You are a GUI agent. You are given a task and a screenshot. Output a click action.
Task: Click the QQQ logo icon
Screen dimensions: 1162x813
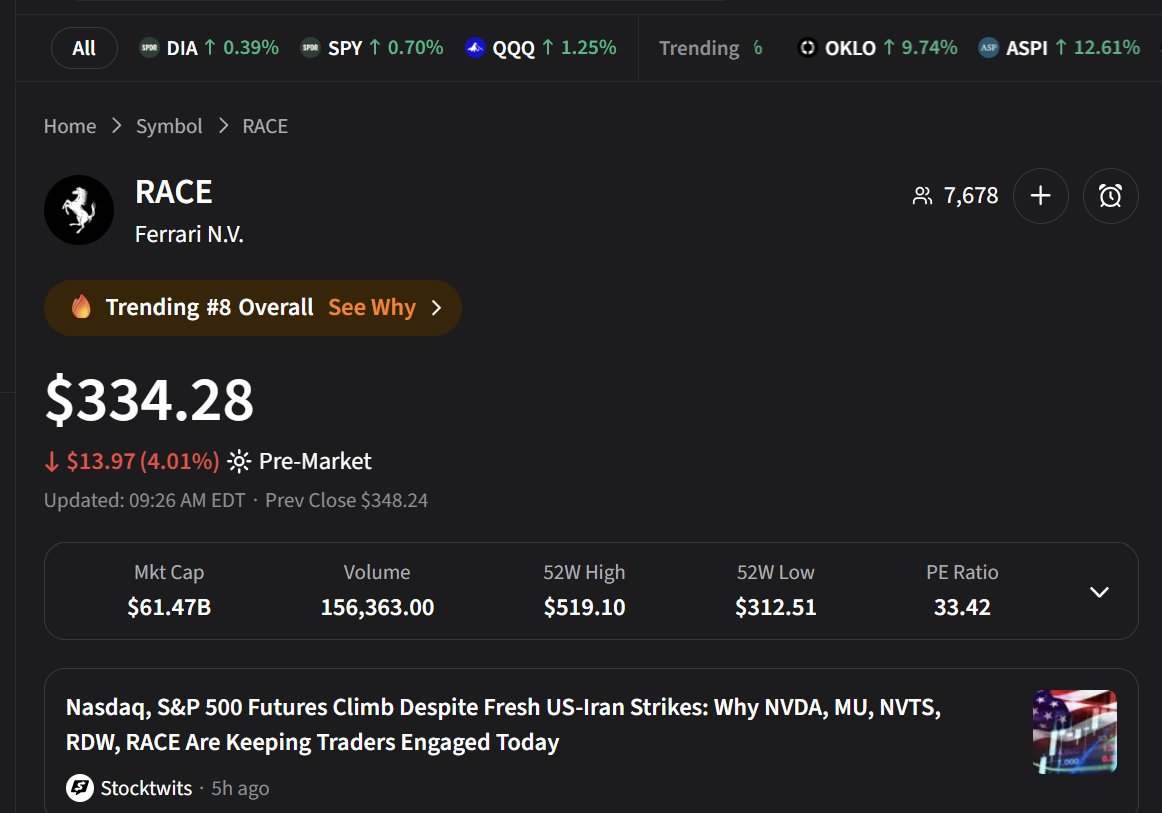pos(475,48)
